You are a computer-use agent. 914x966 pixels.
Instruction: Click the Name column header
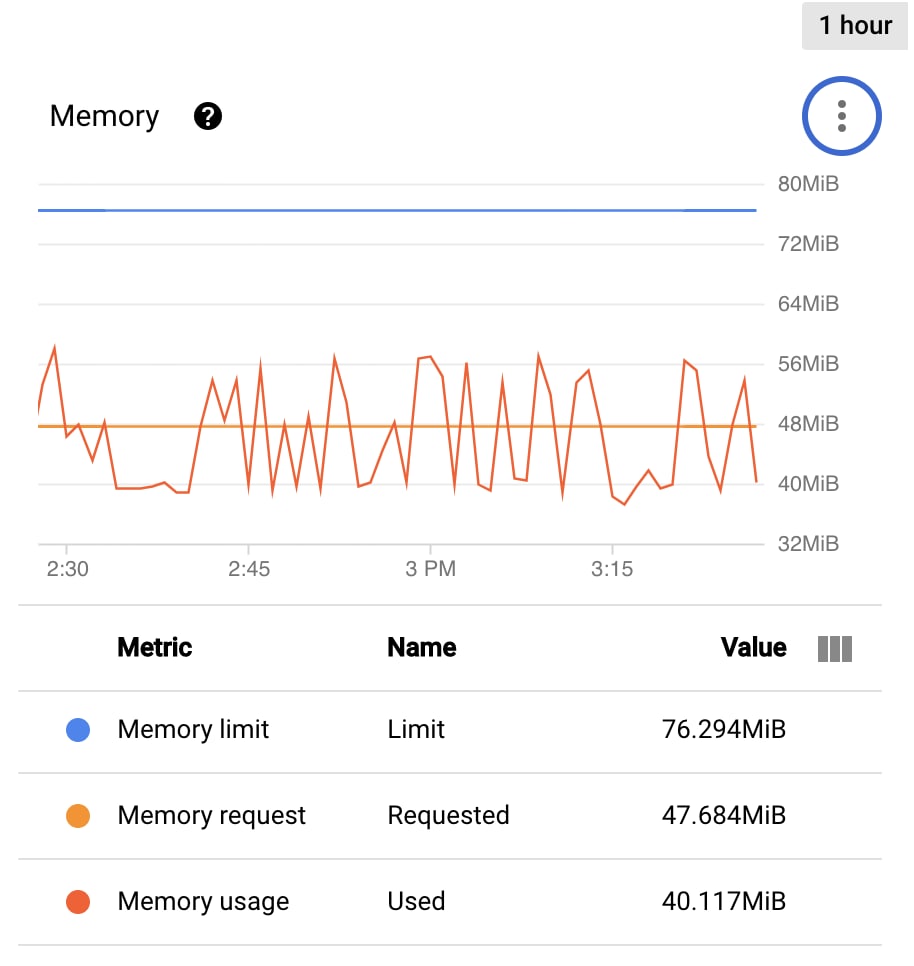point(422,647)
